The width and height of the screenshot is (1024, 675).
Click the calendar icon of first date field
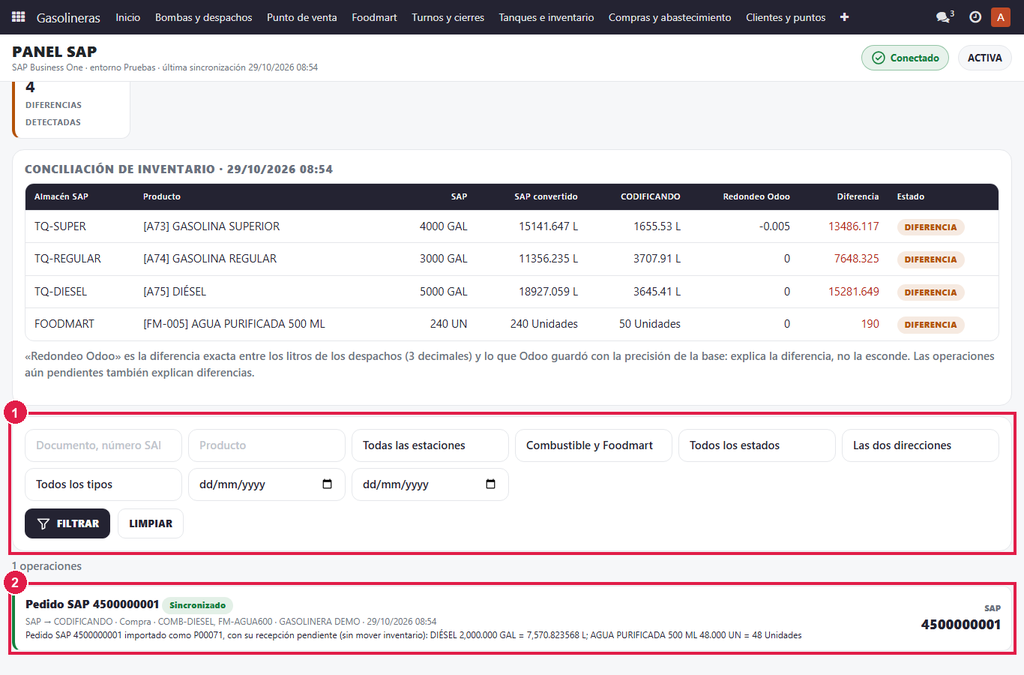click(327, 484)
